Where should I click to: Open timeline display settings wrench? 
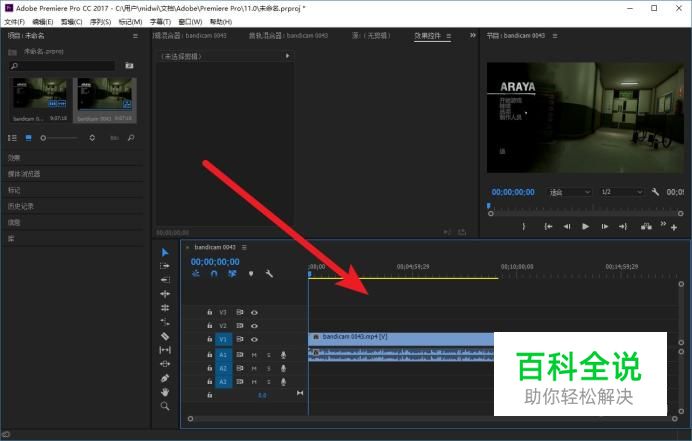click(269, 274)
